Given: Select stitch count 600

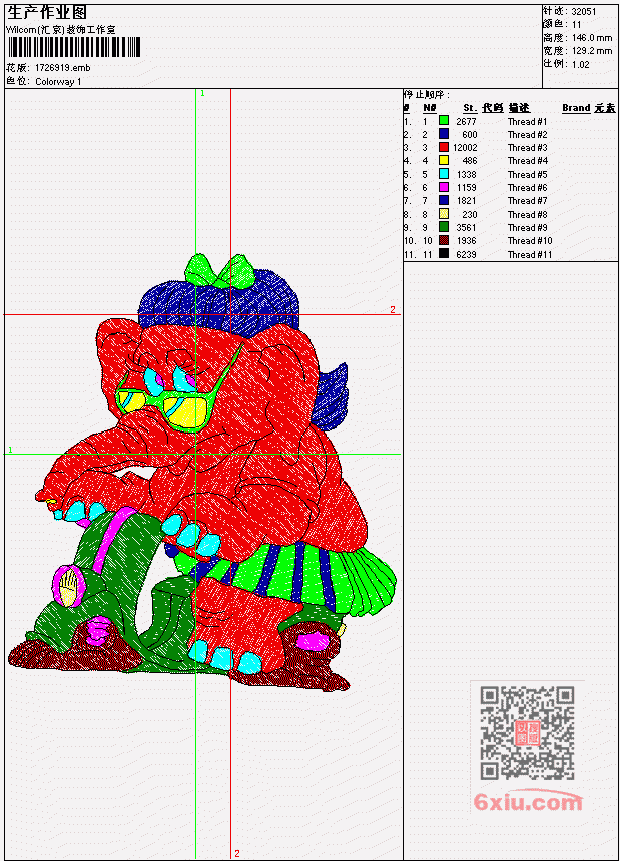Looking at the screenshot, I should coord(470,135).
